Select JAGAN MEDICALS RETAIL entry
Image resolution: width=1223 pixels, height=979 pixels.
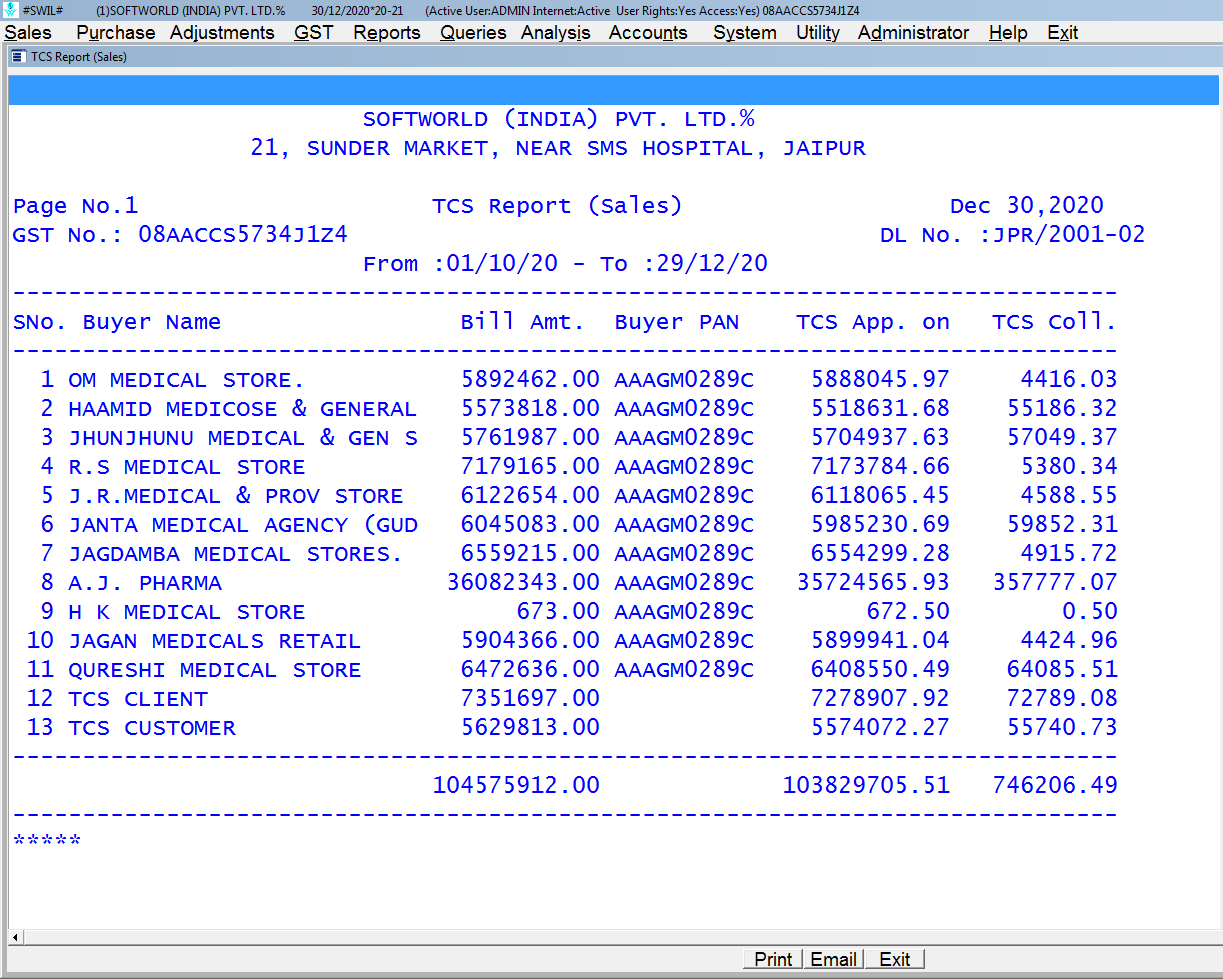point(214,641)
